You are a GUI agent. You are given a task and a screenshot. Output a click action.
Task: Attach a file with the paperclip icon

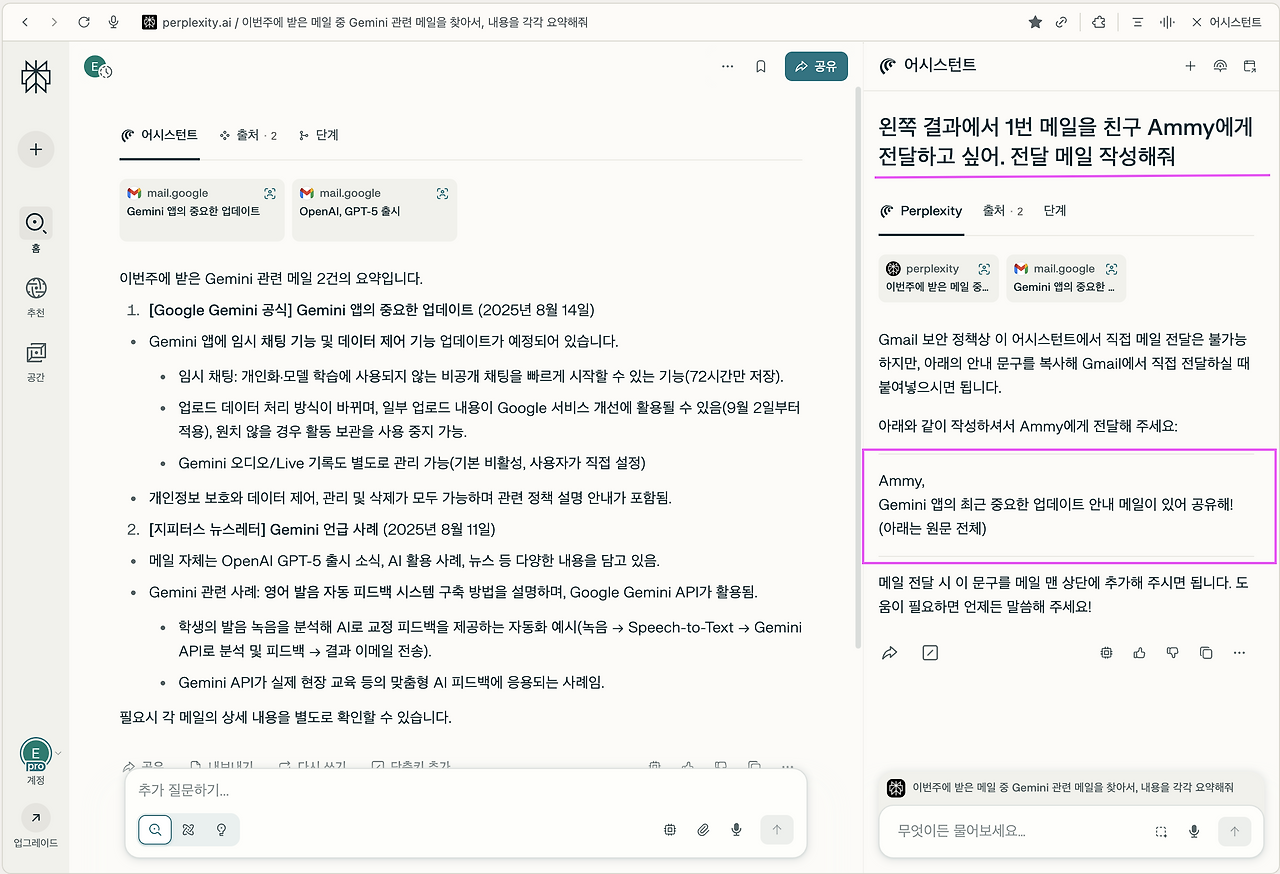(703, 829)
